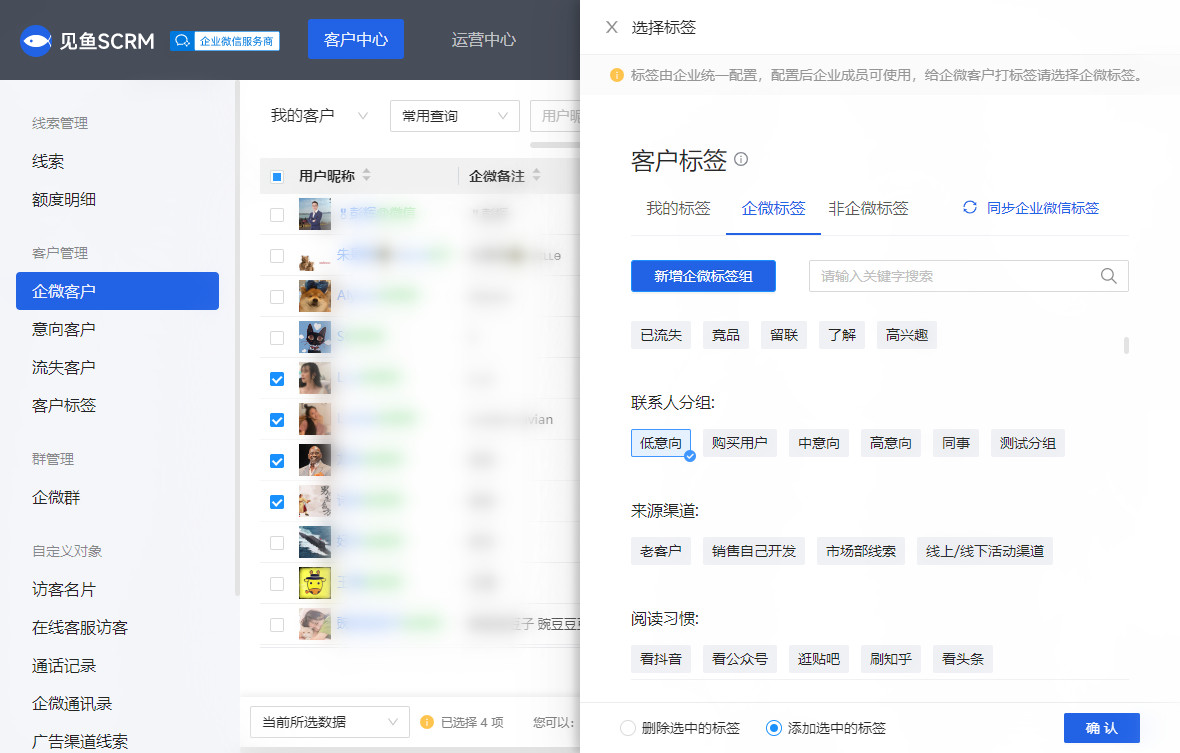Open the 非企微标签 tab
This screenshot has height=753, width=1180.
coord(868,208)
